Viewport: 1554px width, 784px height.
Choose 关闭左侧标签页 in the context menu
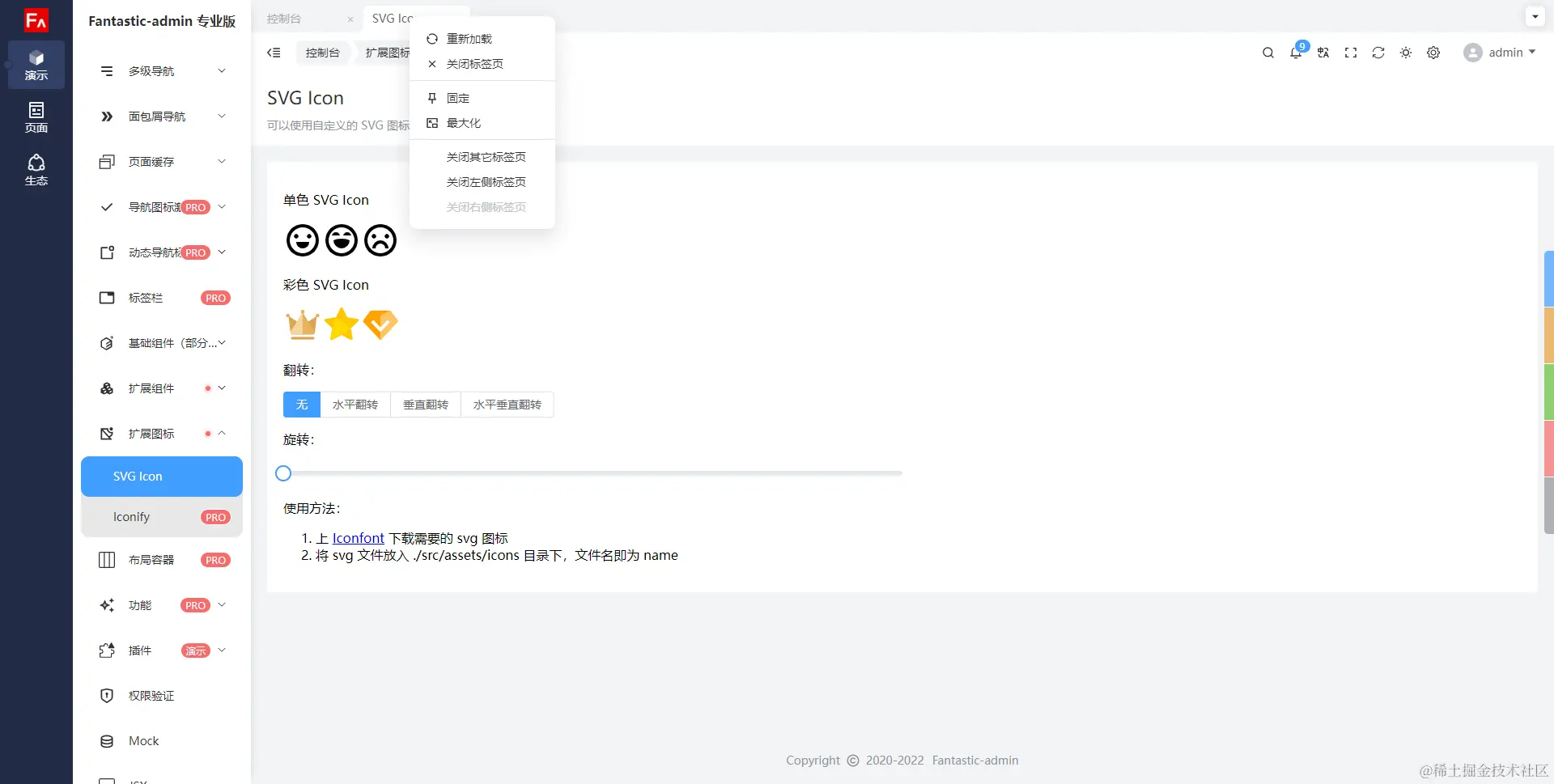click(482, 182)
